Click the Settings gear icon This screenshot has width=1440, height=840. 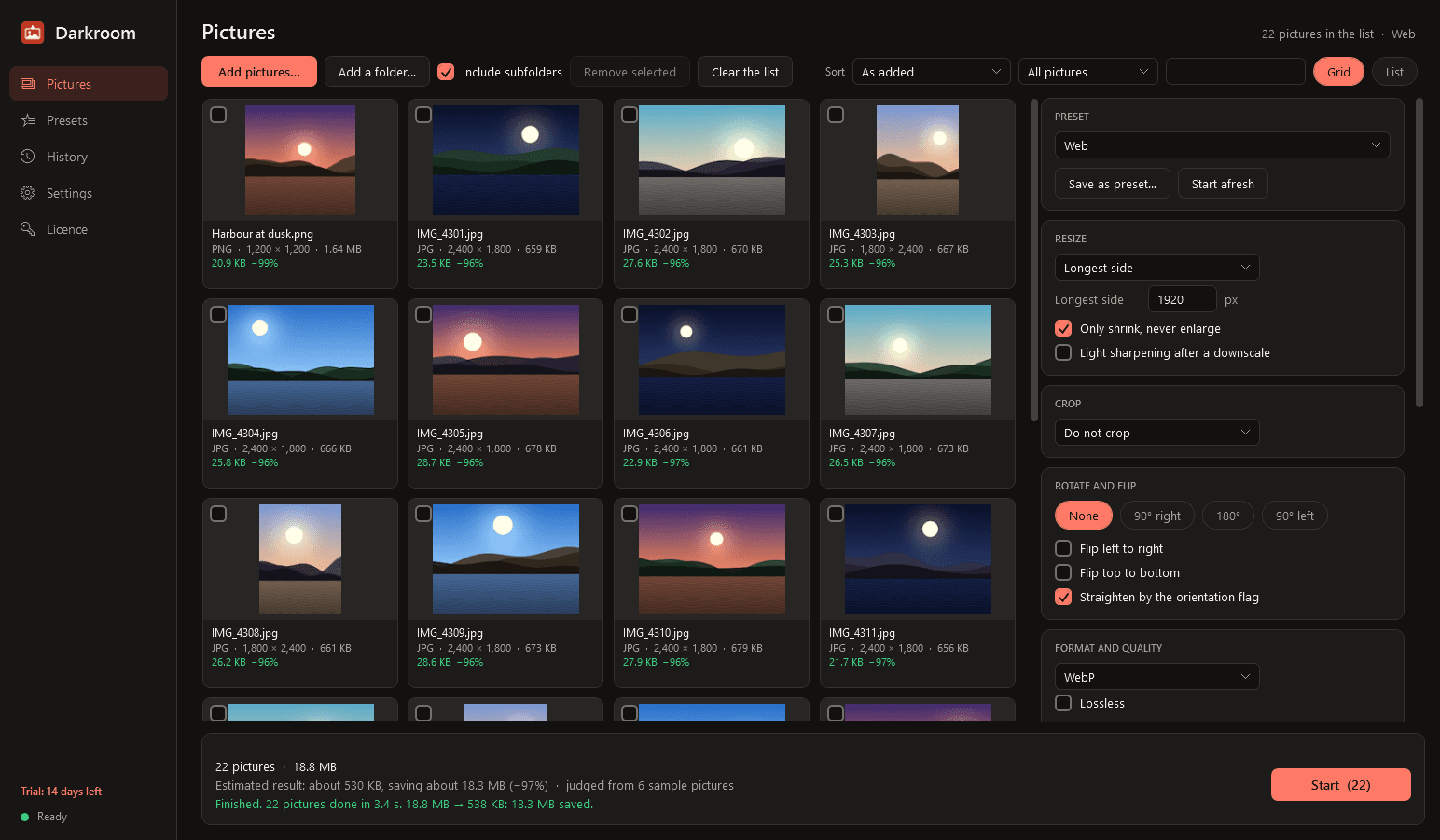(x=28, y=193)
